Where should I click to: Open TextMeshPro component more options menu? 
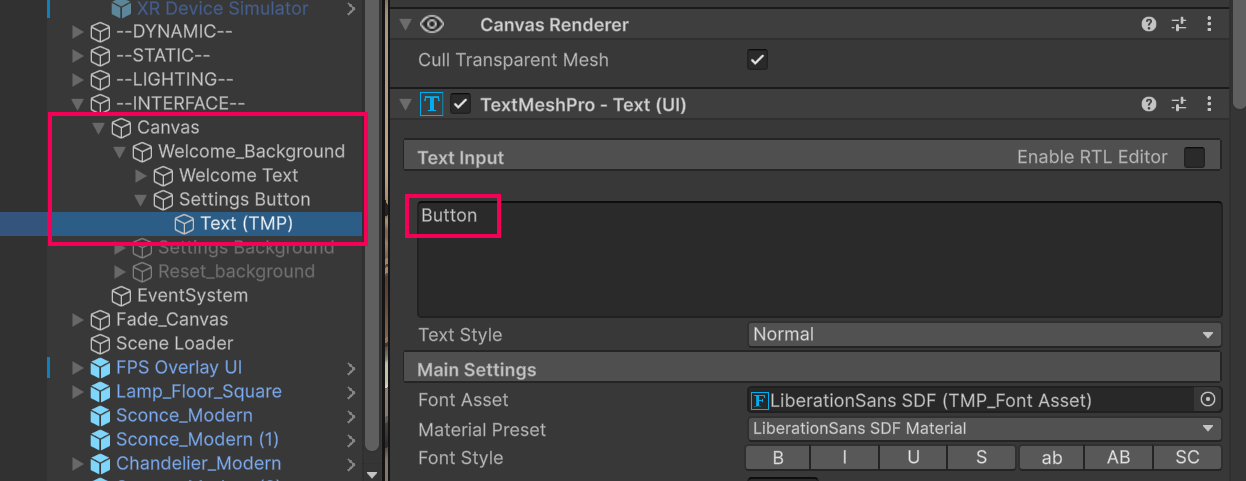click(1210, 104)
